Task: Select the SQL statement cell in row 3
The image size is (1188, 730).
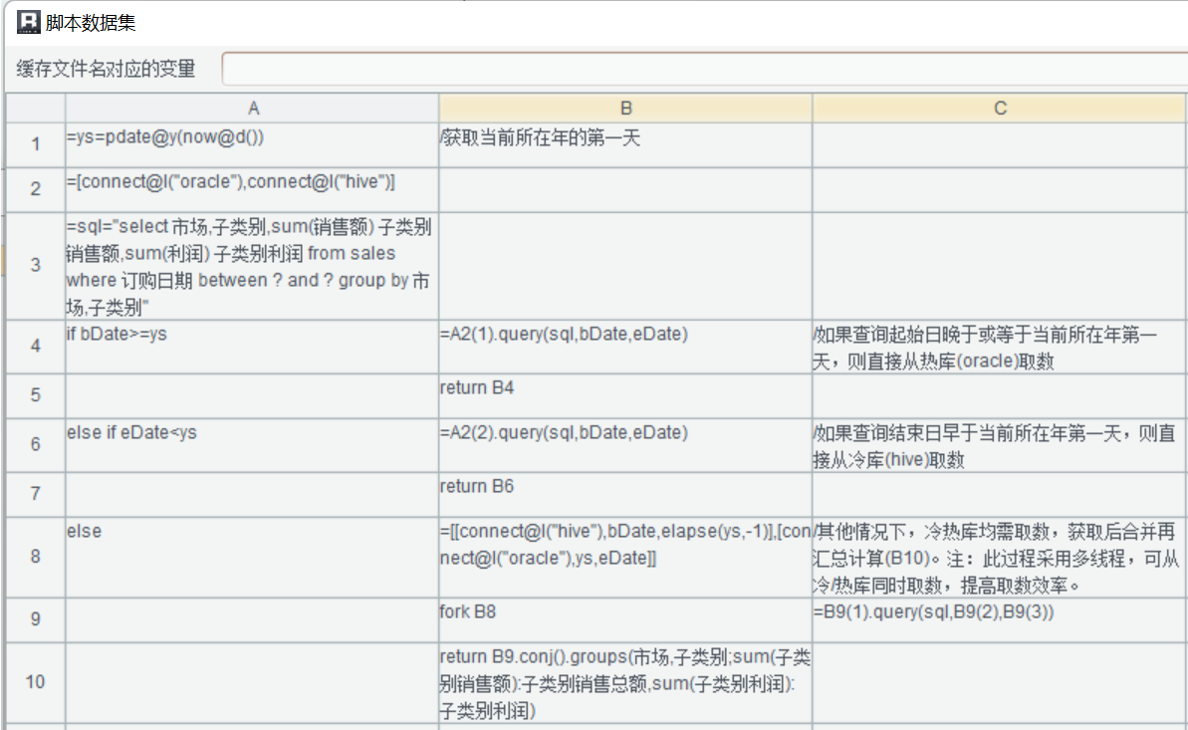Action: (252, 266)
